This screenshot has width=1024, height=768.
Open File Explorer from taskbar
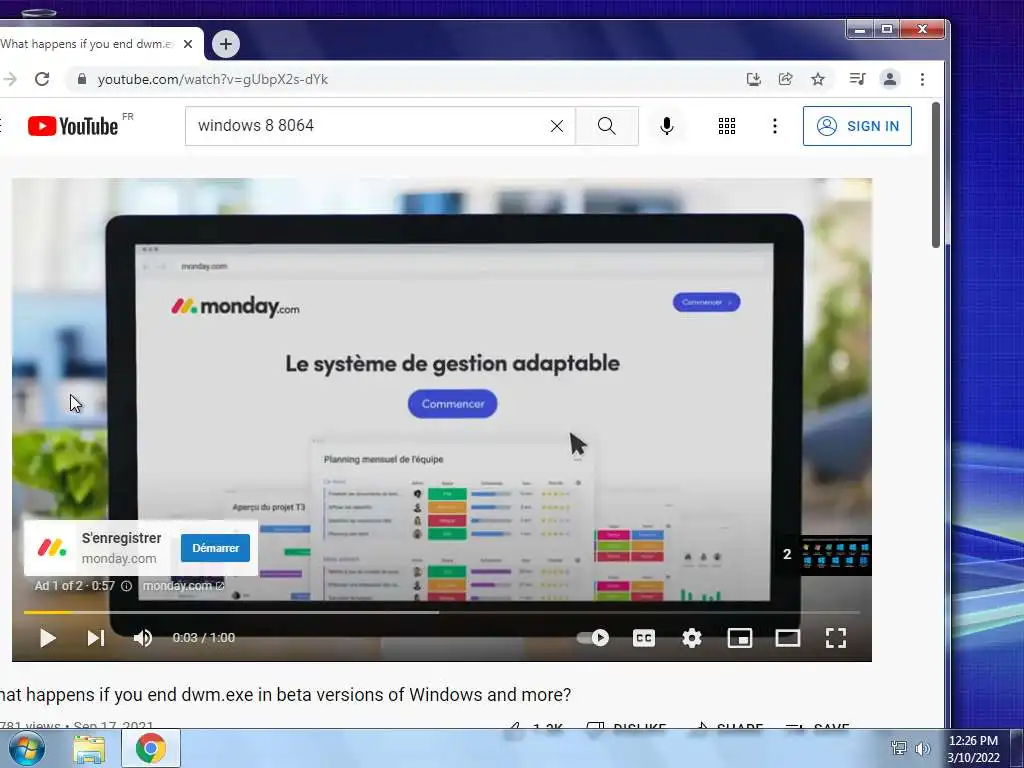(89, 749)
